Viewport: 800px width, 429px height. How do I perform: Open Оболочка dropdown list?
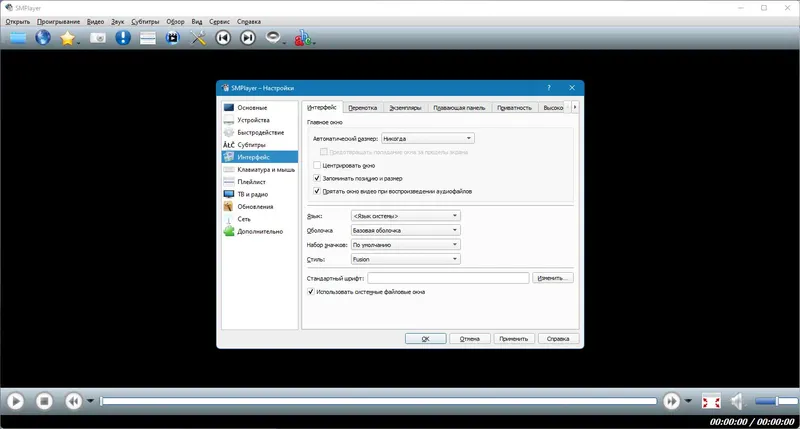pyautogui.click(x=406, y=230)
